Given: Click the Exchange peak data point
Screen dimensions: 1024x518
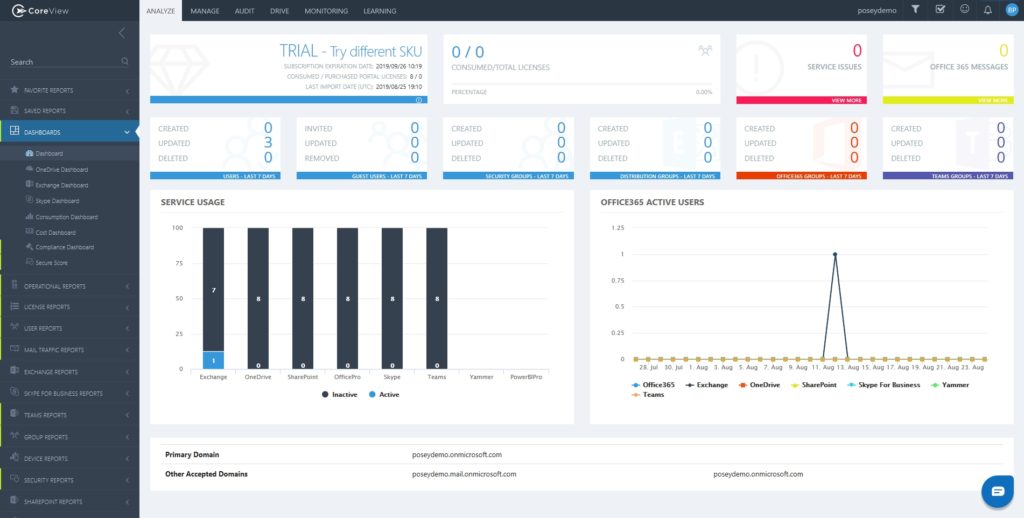Looking at the screenshot, I should [x=835, y=254].
